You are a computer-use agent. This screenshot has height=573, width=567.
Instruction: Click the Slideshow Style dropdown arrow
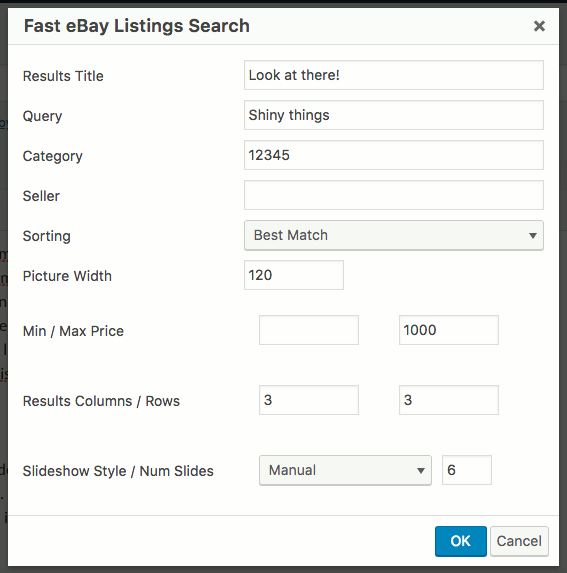421,471
